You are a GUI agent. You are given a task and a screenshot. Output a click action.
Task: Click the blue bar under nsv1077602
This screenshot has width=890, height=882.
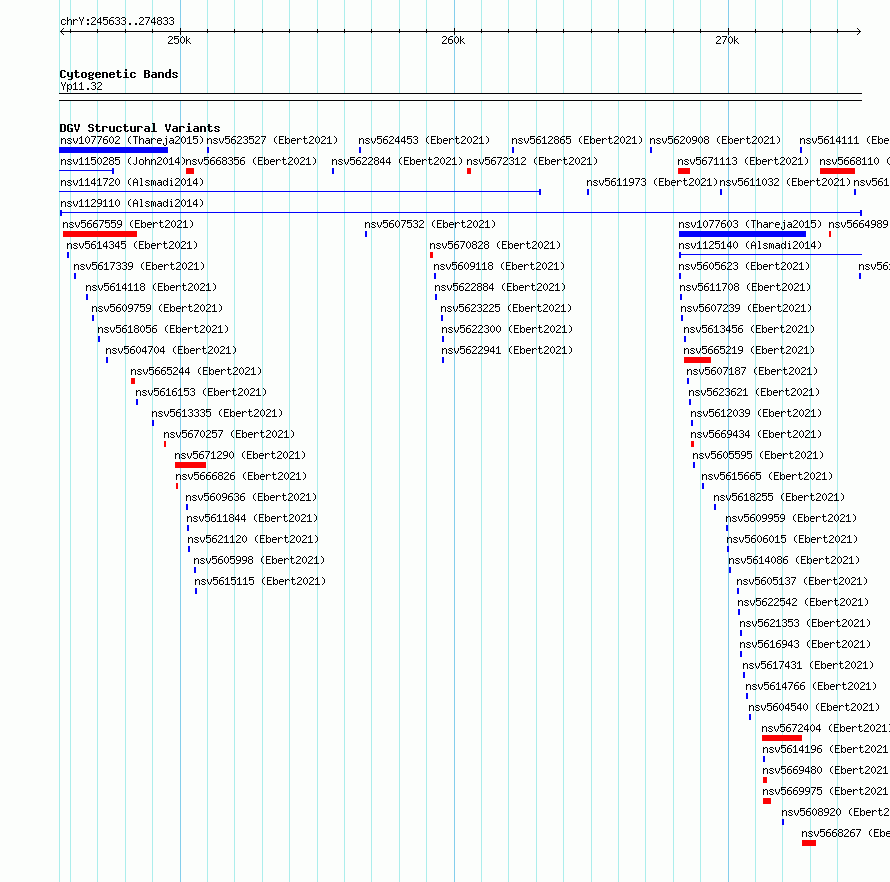click(x=114, y=150)
